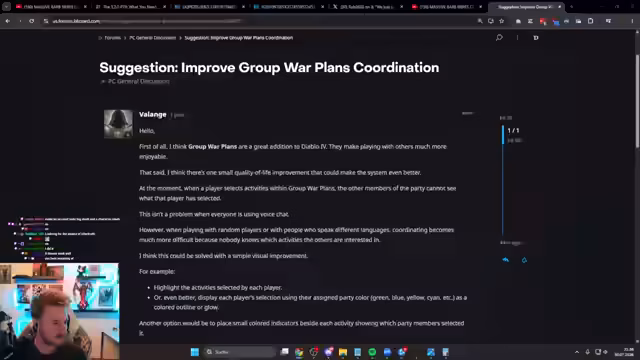Click the blue topic timeline scroller

tap(503, 135)
